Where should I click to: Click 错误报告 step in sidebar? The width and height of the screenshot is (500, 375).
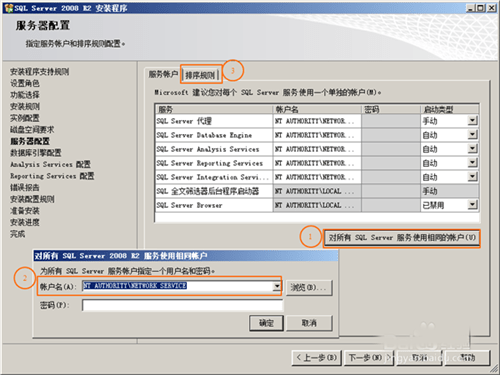click(25, 188)
